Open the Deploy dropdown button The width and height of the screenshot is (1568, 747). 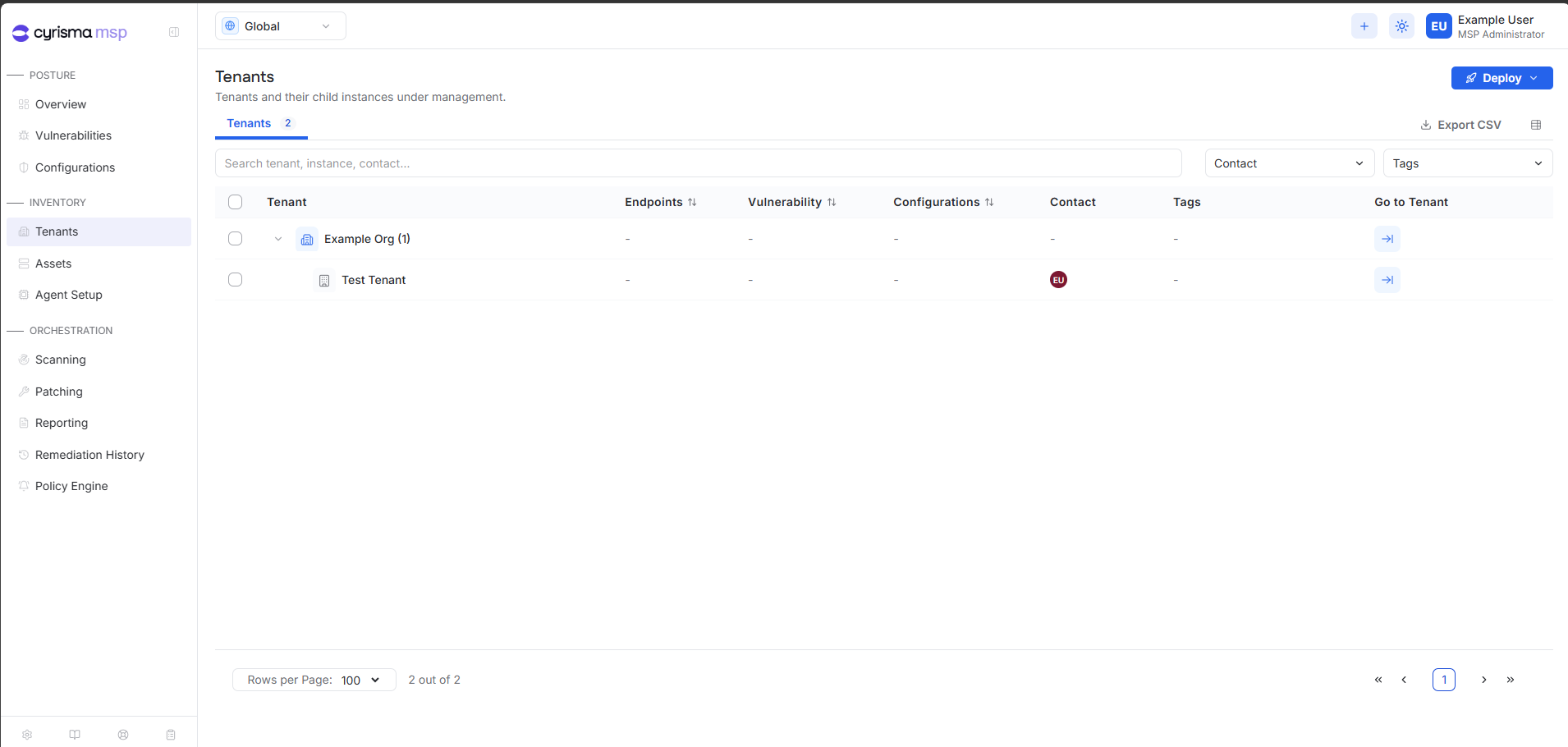1502,78
